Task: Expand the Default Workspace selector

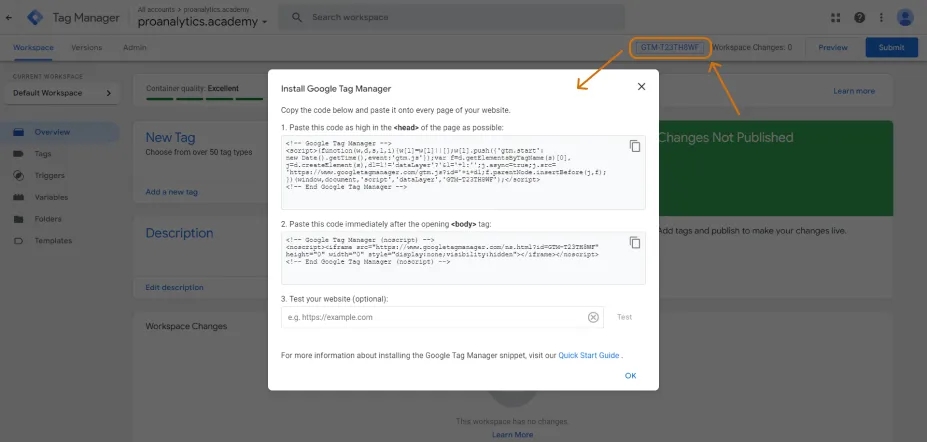Action: click(x=62, y=93)
